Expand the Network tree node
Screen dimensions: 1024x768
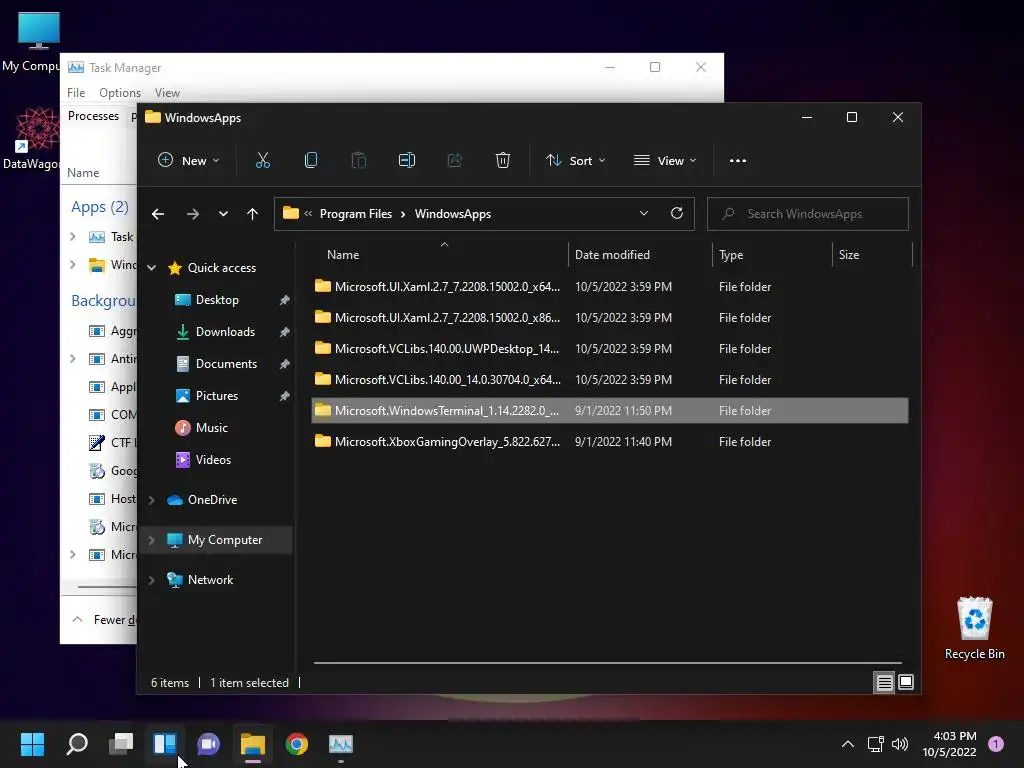click(x=152, y=580)
